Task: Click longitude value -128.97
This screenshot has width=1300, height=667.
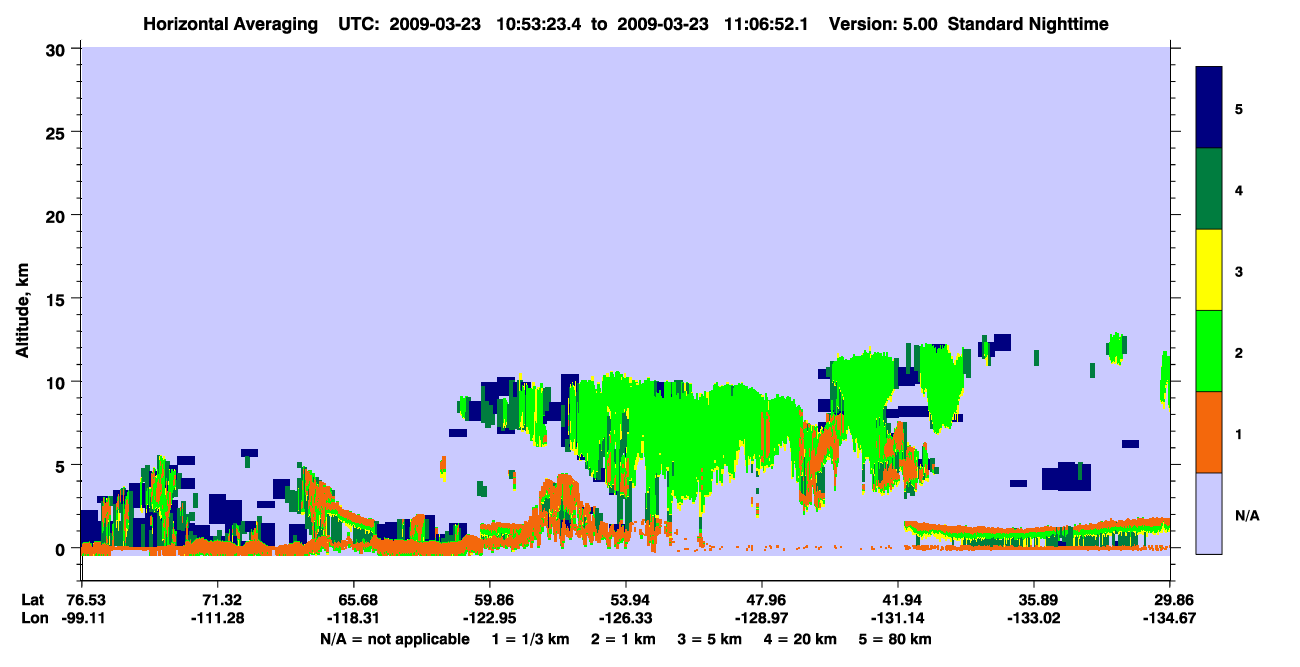Action: [762, 618]
